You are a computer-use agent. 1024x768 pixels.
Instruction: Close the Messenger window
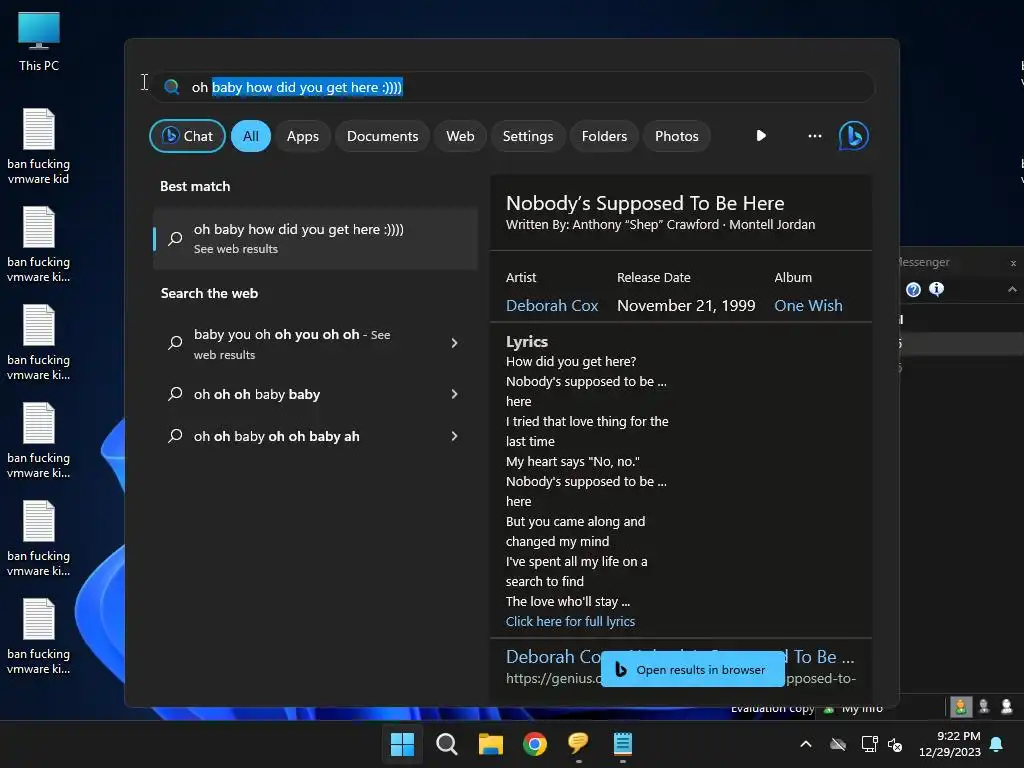(x=1013, y=263)
